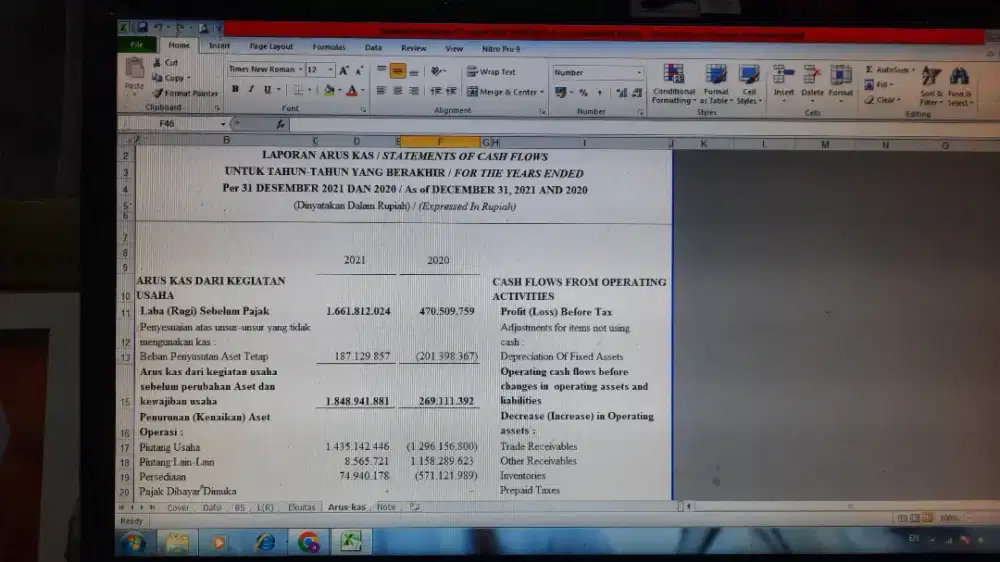1000x562 pixels.
Task: Switch to the Formulas tab
Action: (329, 47)
